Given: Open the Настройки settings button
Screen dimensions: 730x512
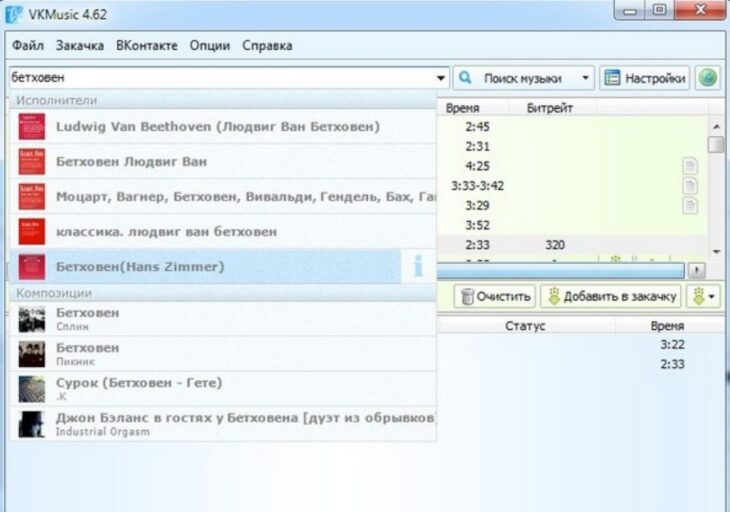Looking at the screenshot, I should 645,78.
